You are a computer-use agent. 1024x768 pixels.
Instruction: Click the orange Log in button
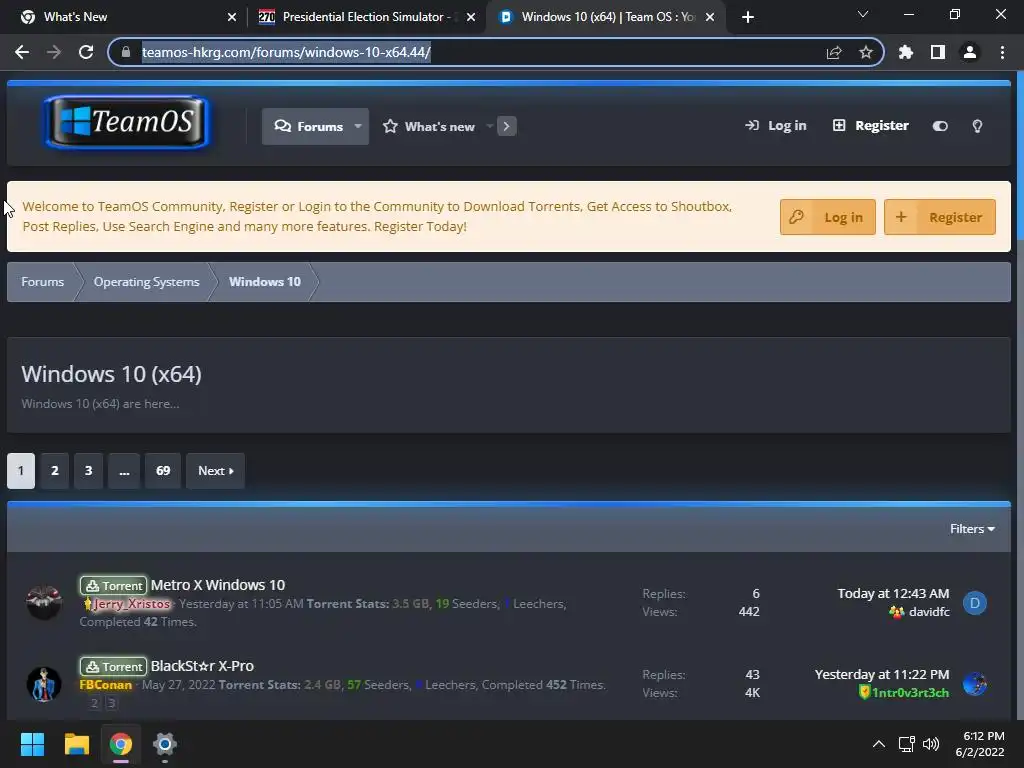pyautogui.click(x=827, y=217)
